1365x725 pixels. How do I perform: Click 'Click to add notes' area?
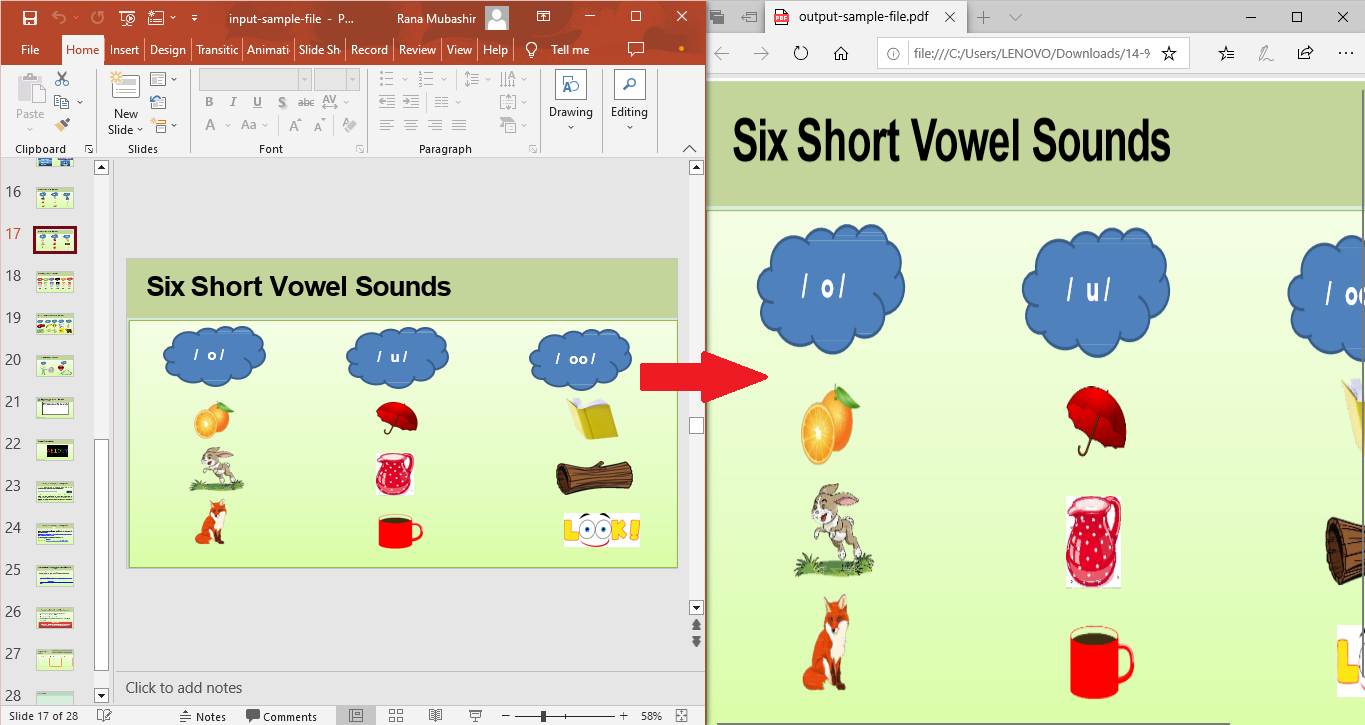point(184,688)
